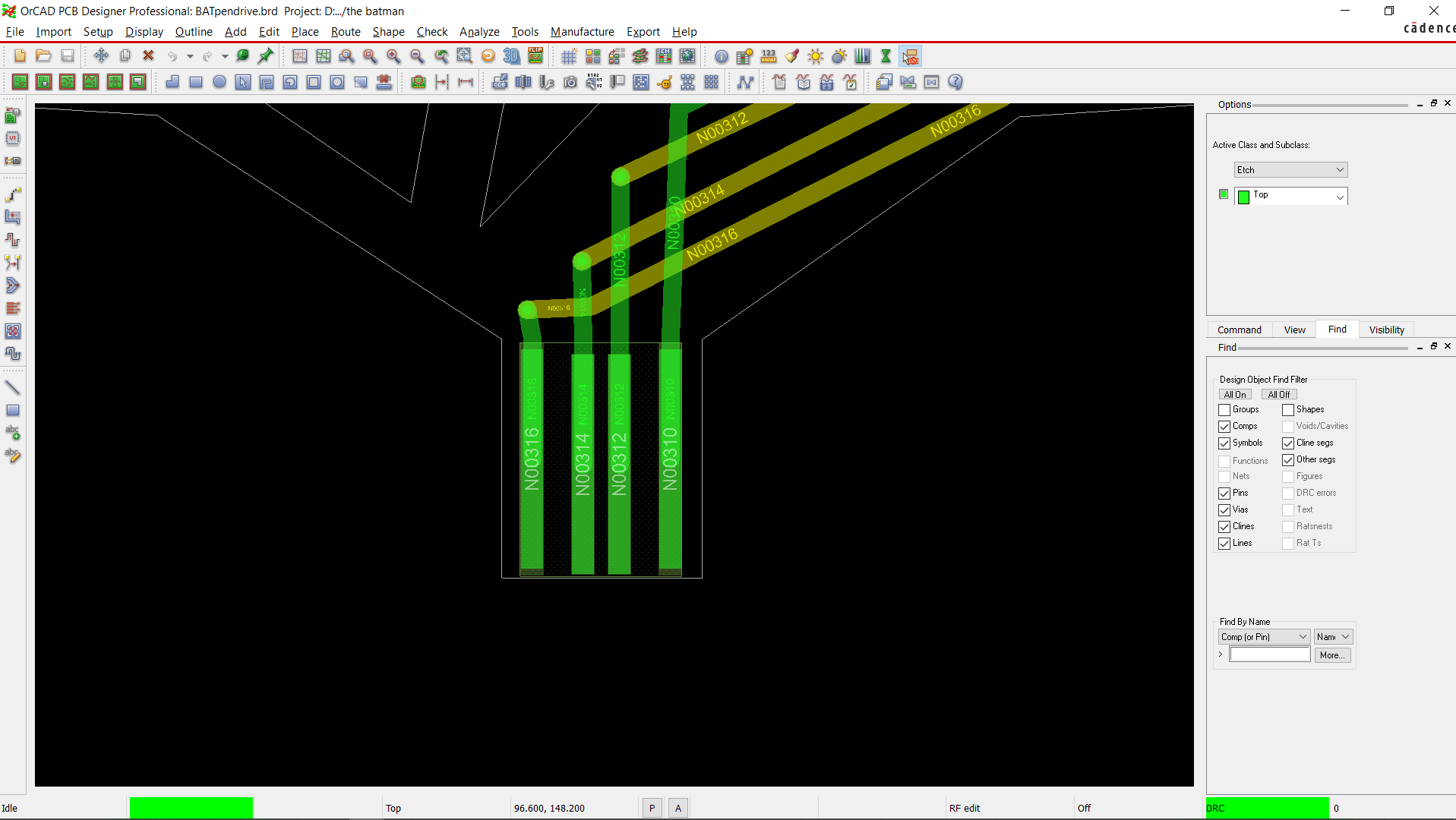This screenshot has height=820, width=1456.
Task: Switch to the Visibility tab
Action: coord(1386,330)
